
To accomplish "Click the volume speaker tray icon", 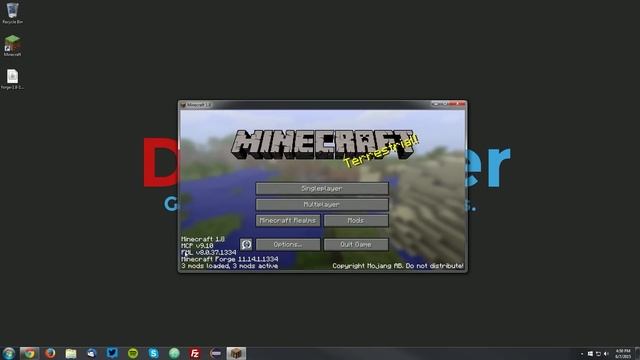I will pos(607,353).
